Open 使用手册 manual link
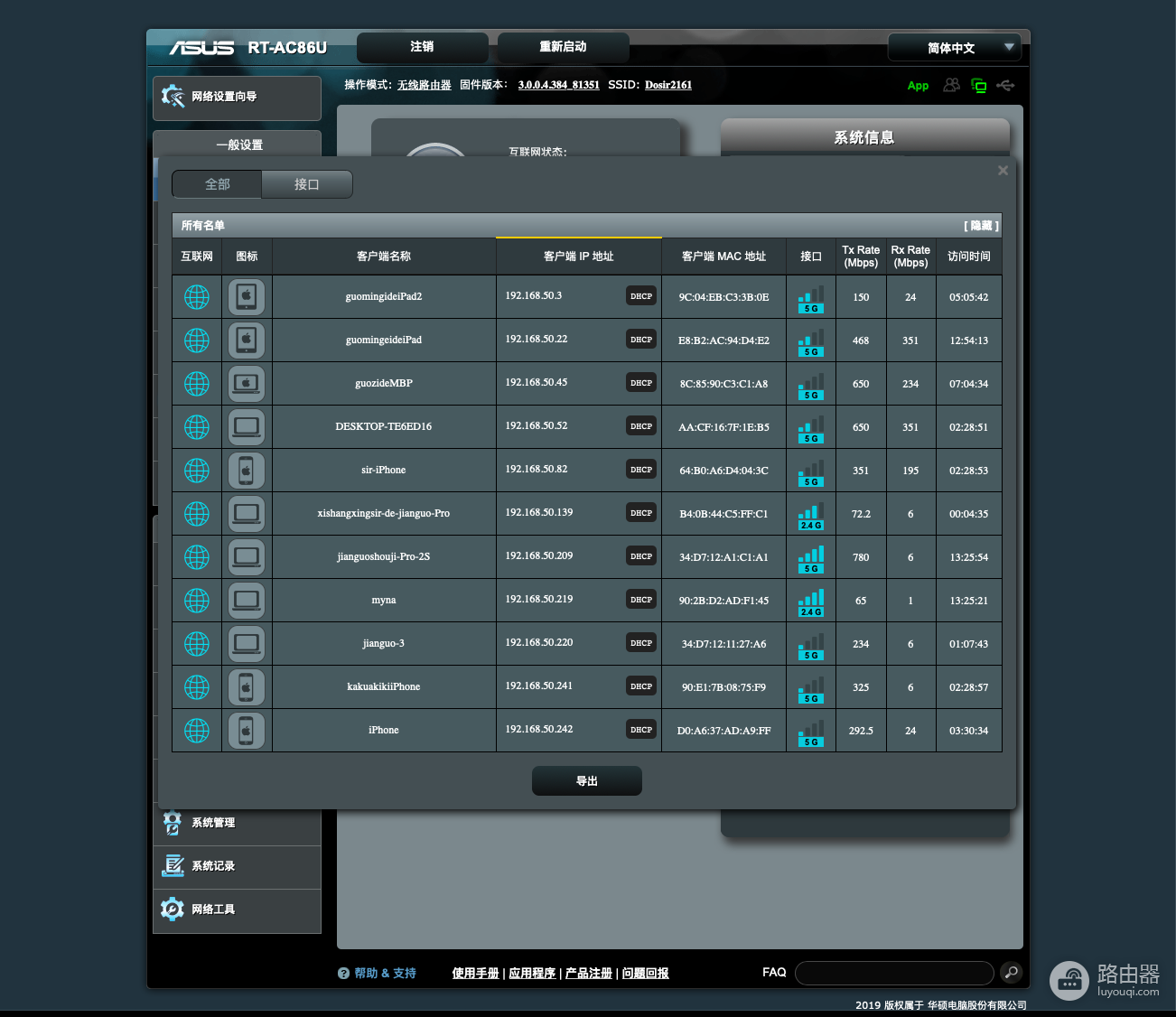The image size is (1176, 1017). [x=476, y=974]
